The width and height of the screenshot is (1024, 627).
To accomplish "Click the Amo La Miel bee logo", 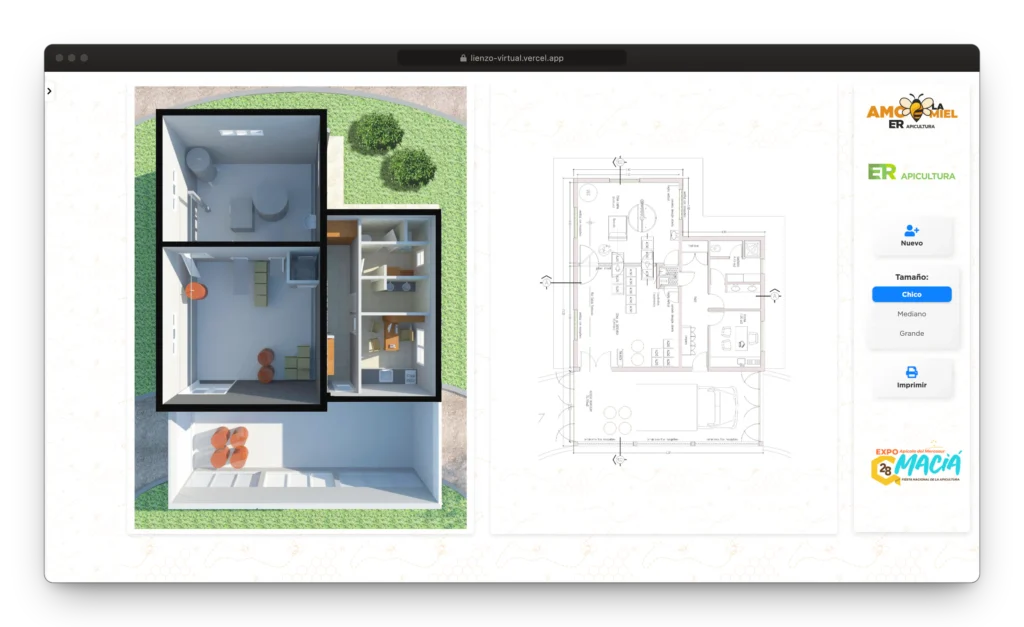I will coord(912,111).
